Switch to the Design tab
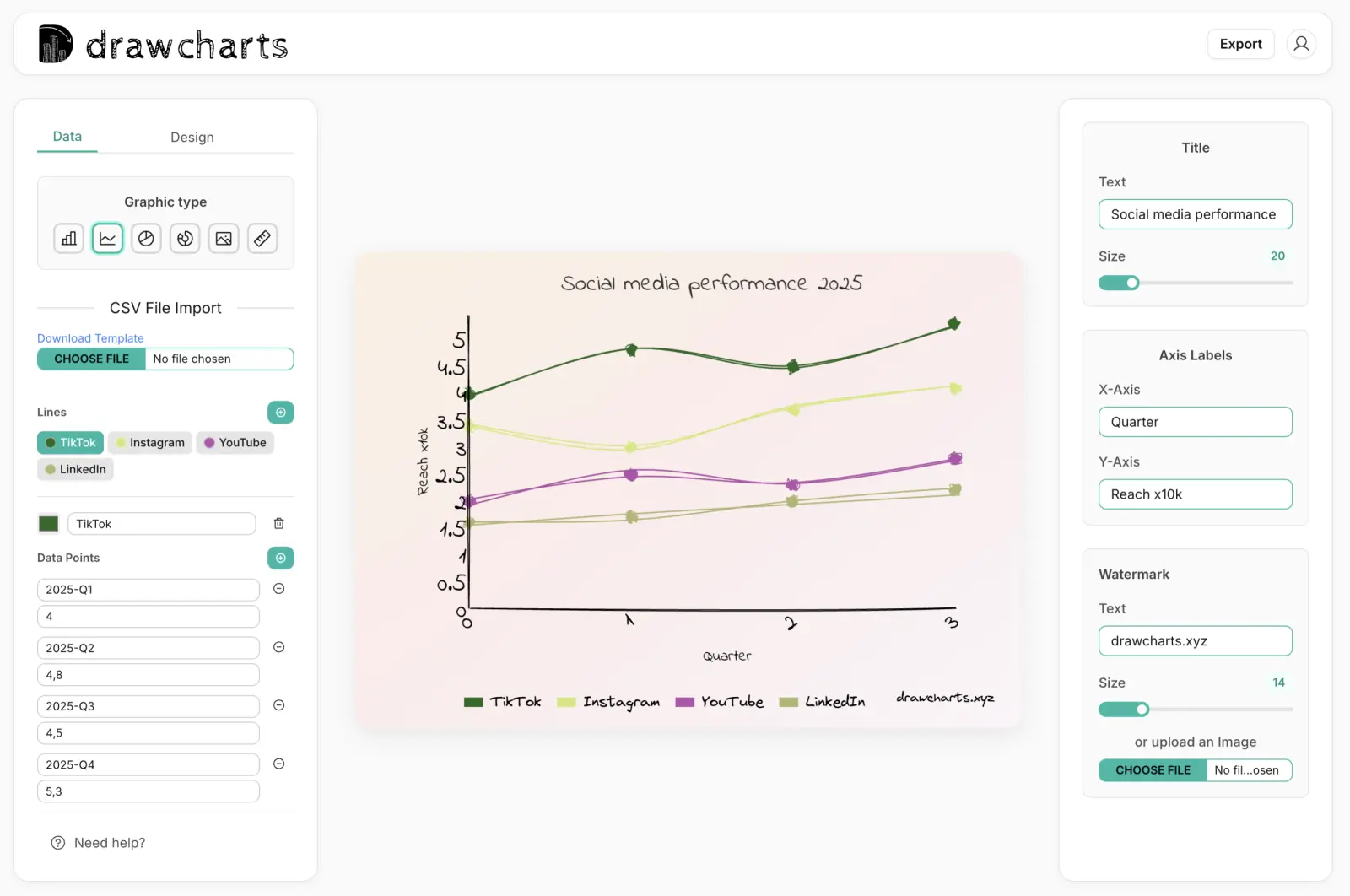1350x896 pixels. click(x=192, y=137)
